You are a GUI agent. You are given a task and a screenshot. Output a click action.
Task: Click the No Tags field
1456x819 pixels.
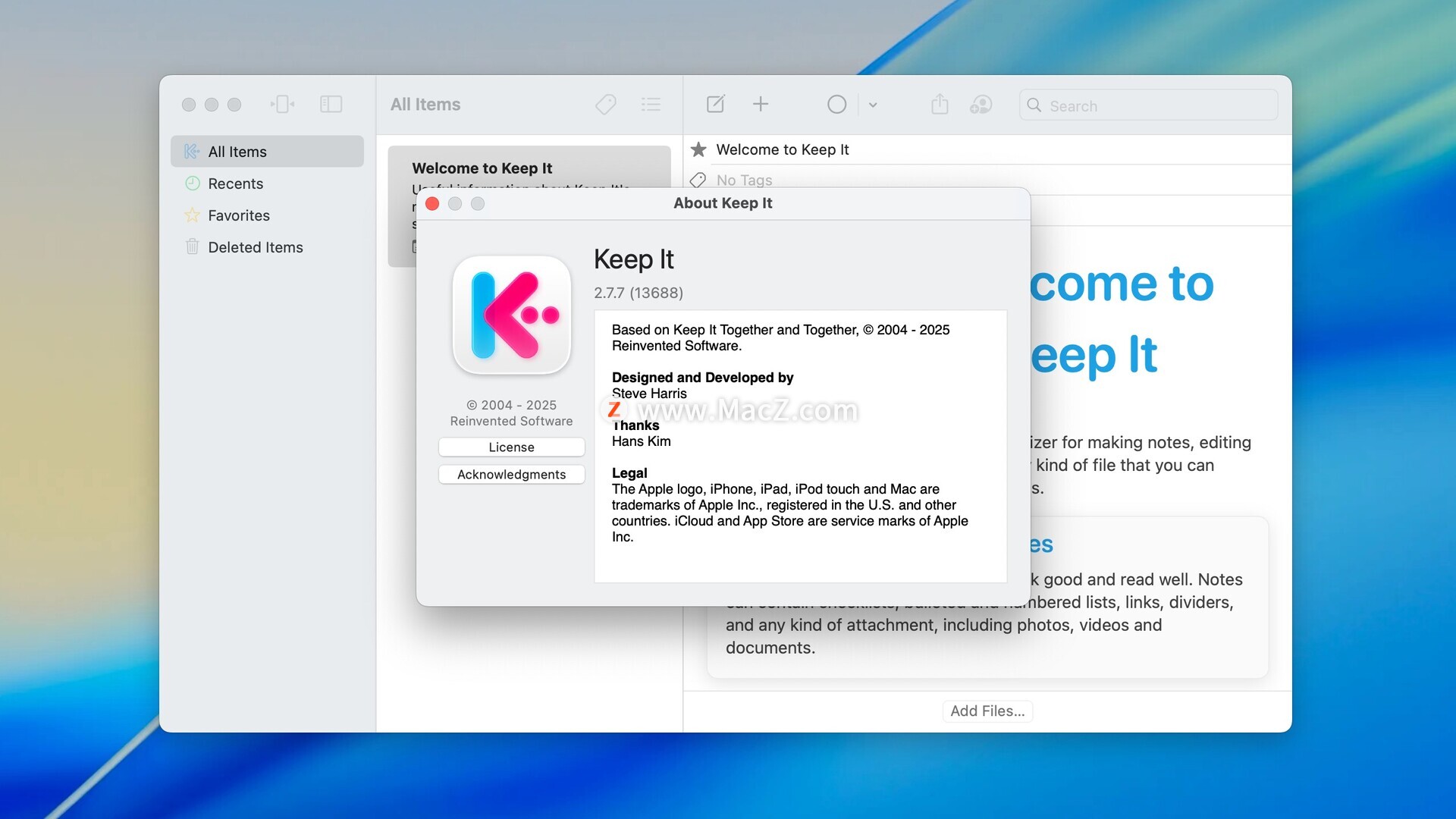744,180
